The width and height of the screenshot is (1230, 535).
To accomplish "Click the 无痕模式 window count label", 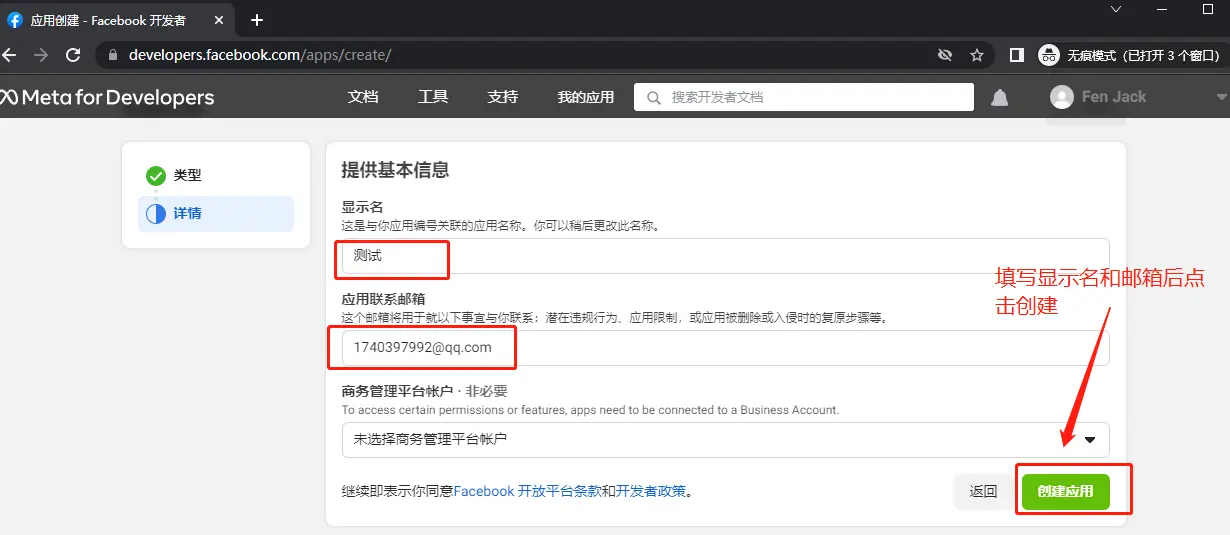I will click(1143, 55).
